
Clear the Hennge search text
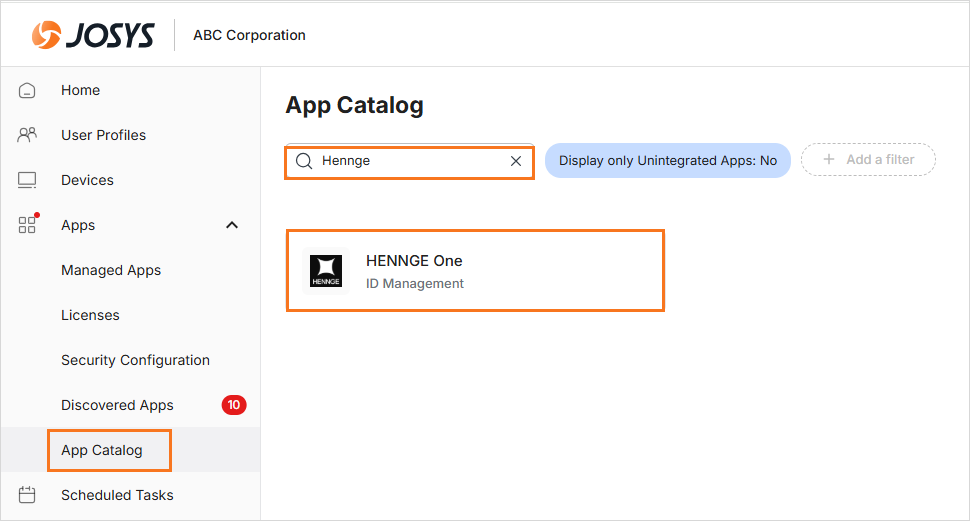516,161
